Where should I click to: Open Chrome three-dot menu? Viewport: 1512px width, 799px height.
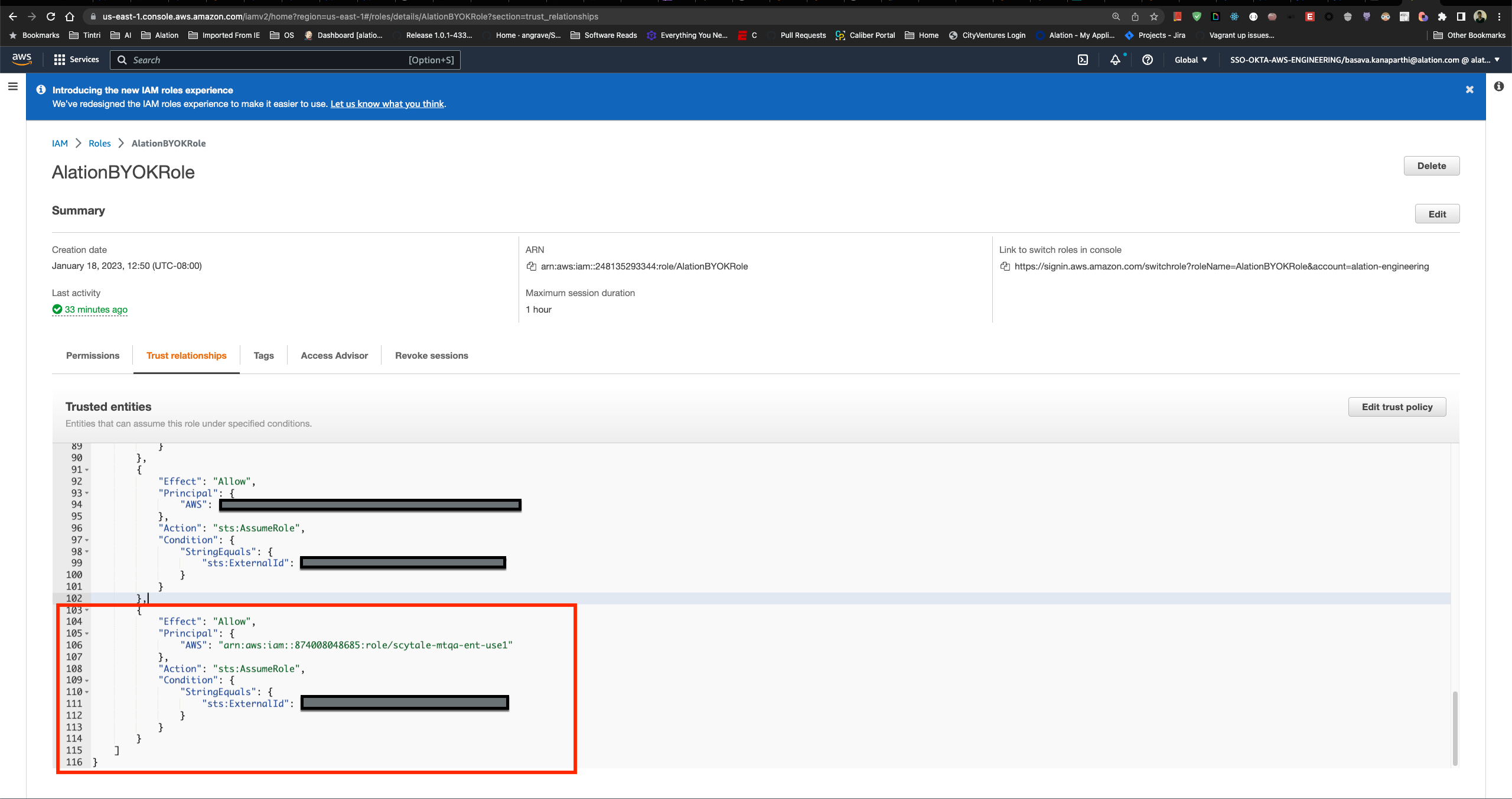point(1499,17)
